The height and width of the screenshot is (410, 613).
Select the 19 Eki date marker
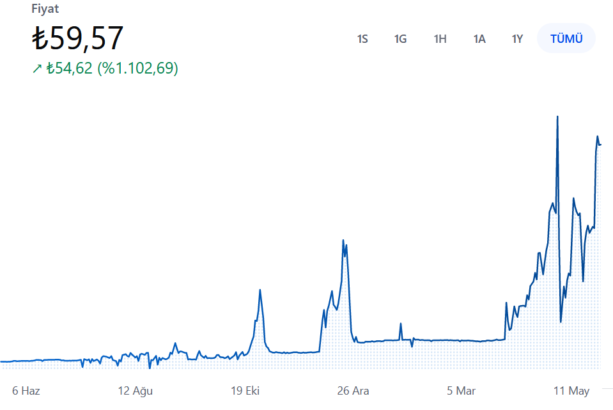pos(245,390)
